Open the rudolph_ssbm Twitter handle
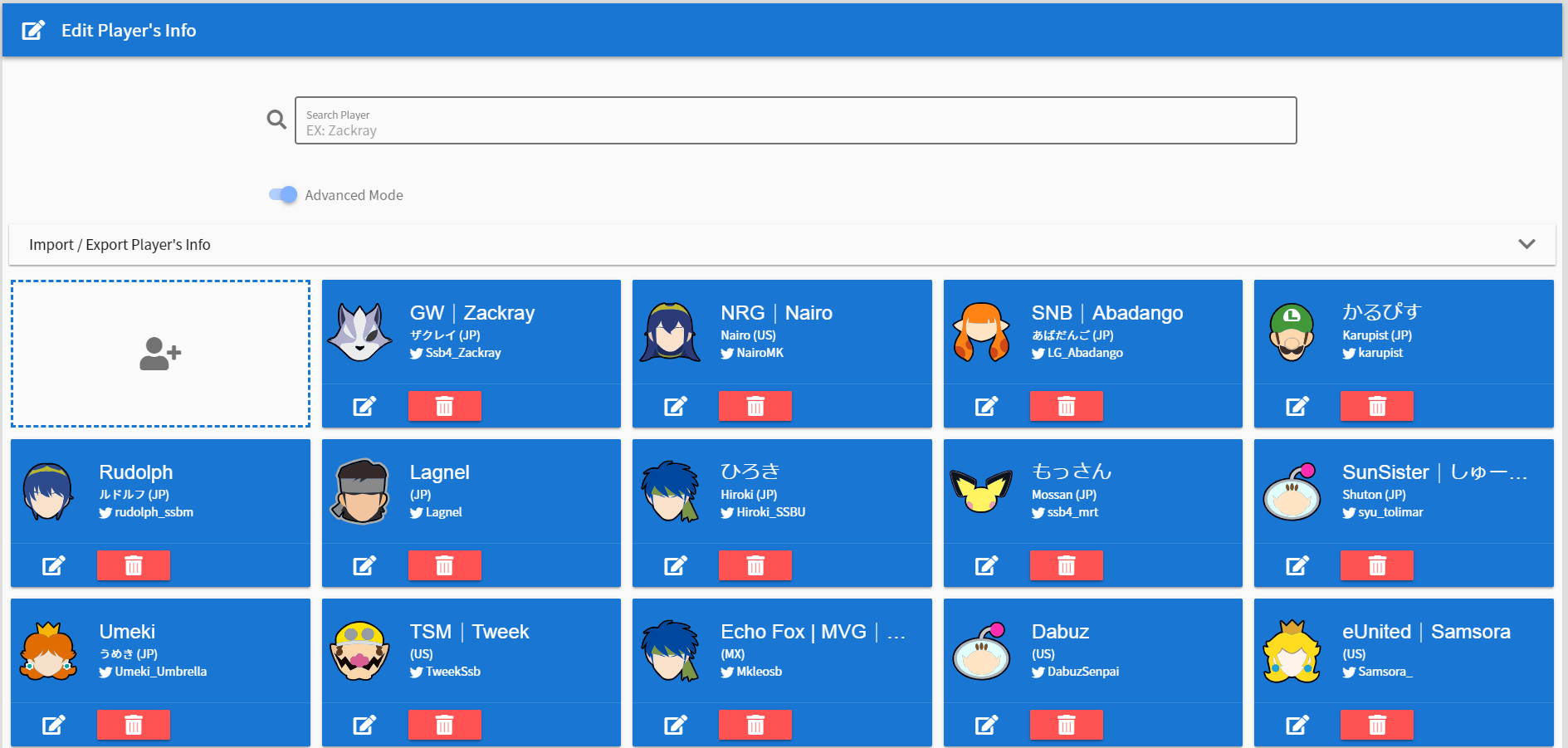This screenshot has height=748, width=1568. (146, 512)
